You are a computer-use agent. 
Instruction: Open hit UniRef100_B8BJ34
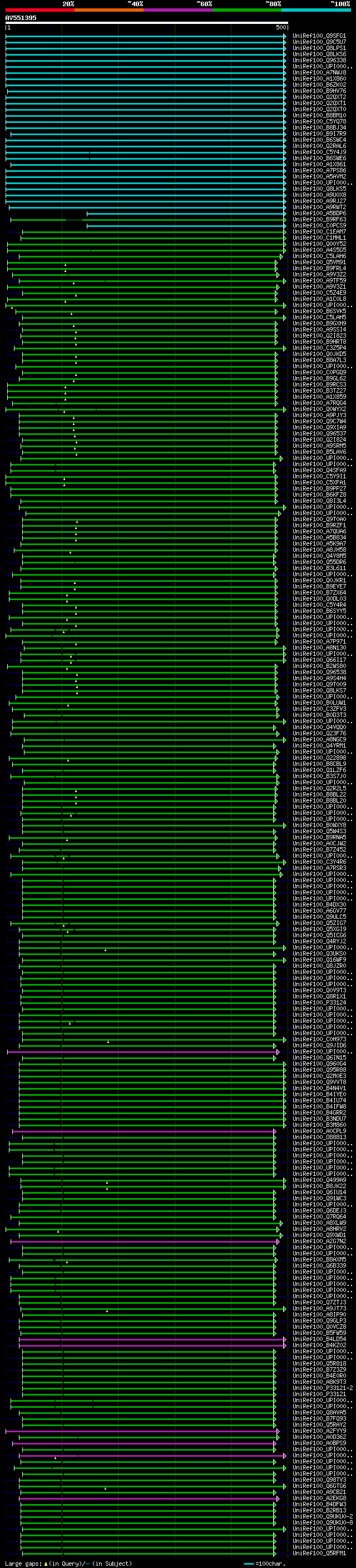[319, 127]
